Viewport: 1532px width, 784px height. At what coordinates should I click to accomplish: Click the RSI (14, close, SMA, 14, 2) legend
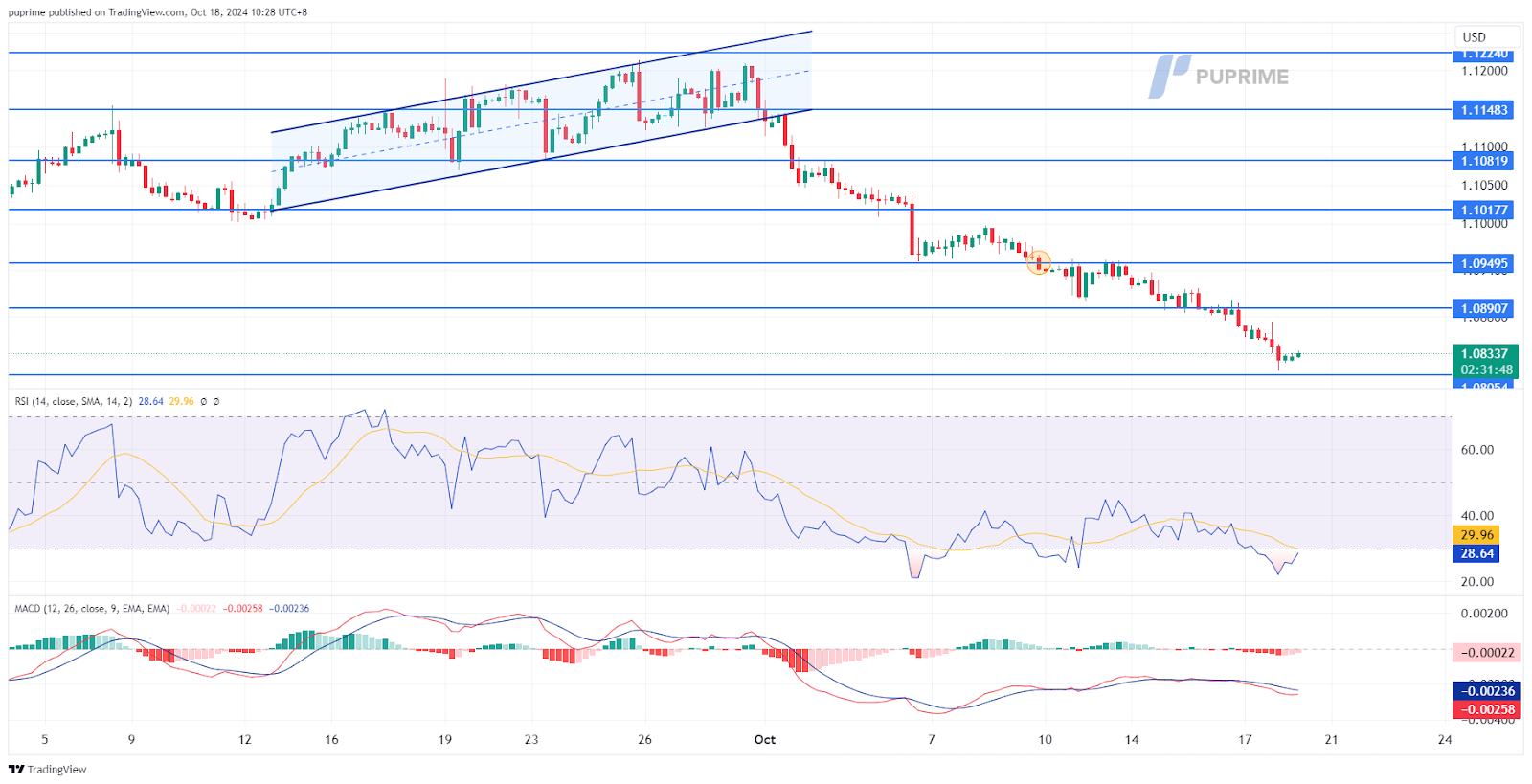(x=74, y=401)
